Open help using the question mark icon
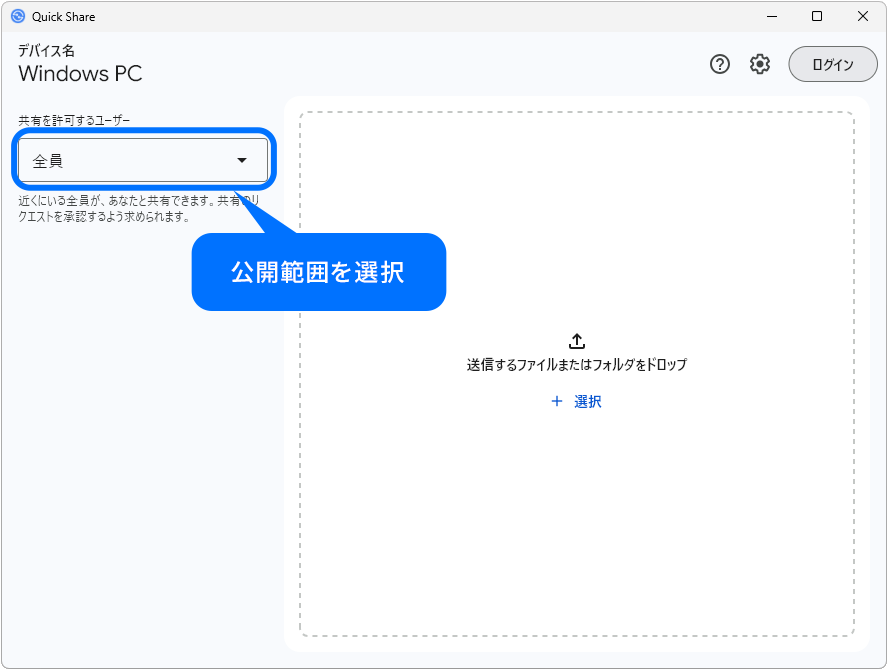This screenshot has height=670, width=888. (719, 64)
